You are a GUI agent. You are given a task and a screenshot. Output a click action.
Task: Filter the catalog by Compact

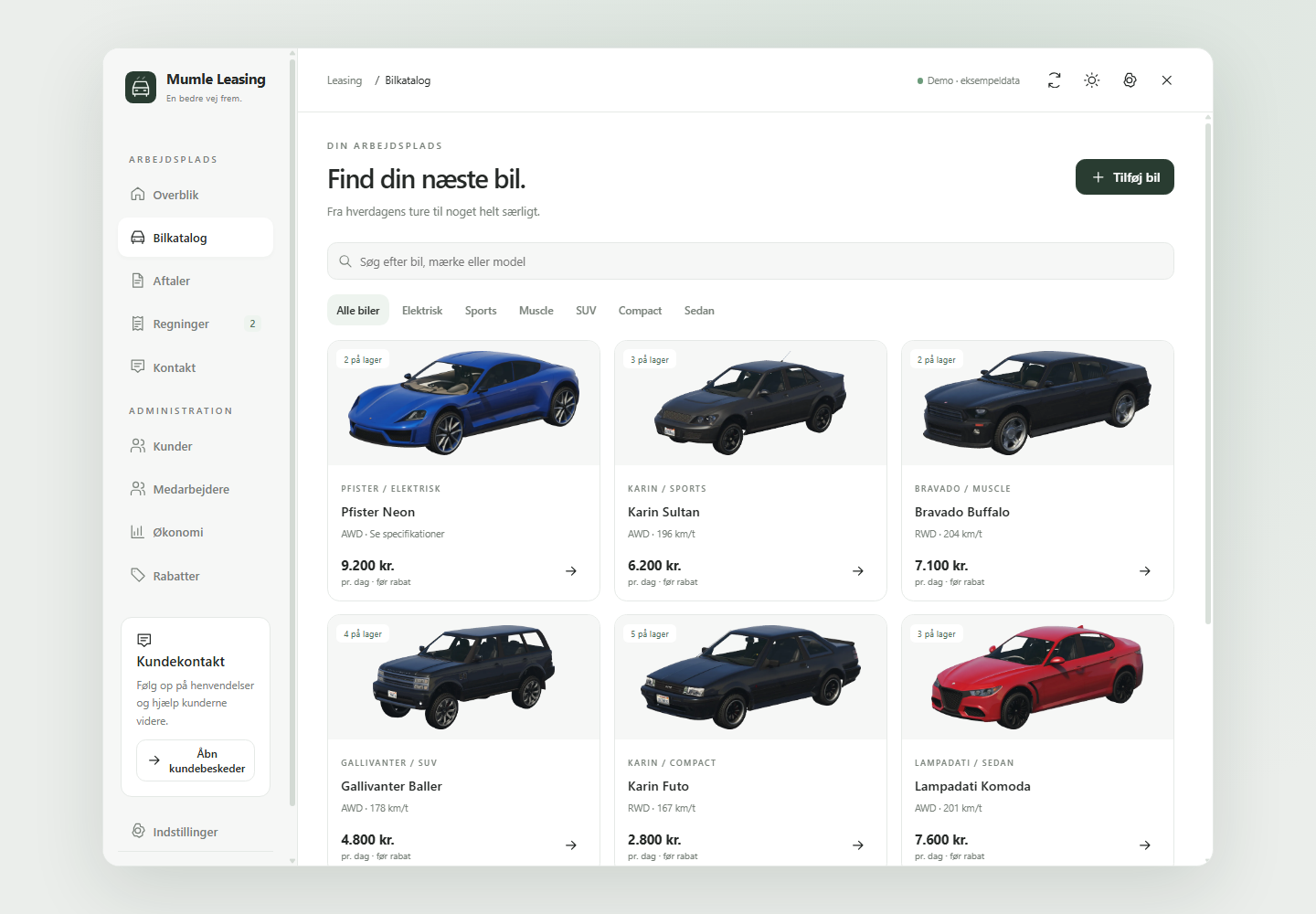point(640,311)
